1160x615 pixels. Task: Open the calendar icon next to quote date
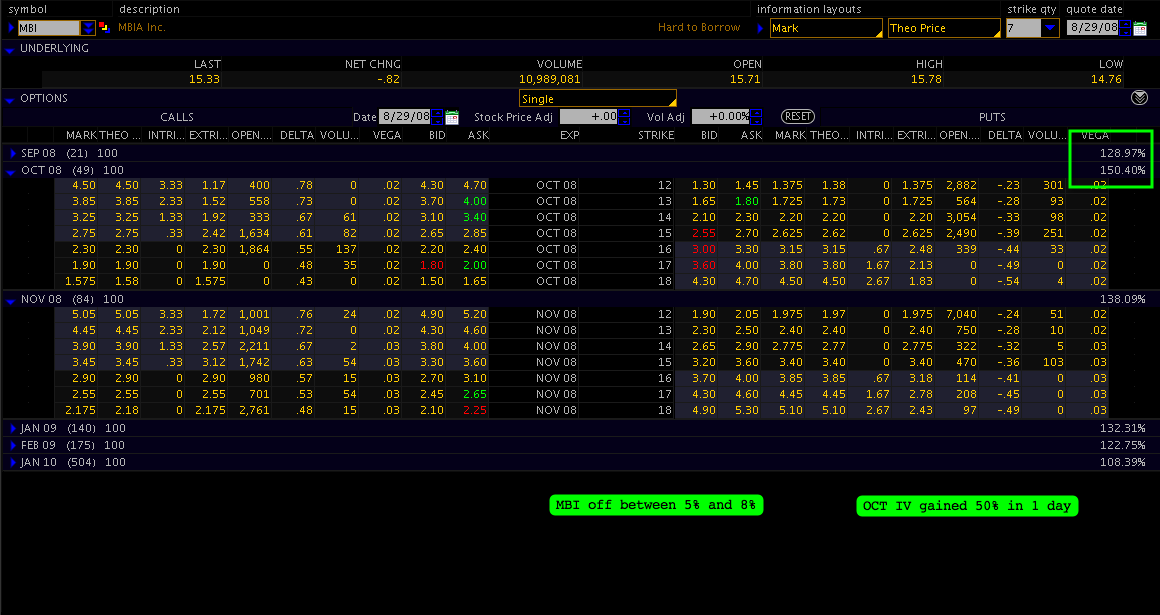coord(1140,28)
